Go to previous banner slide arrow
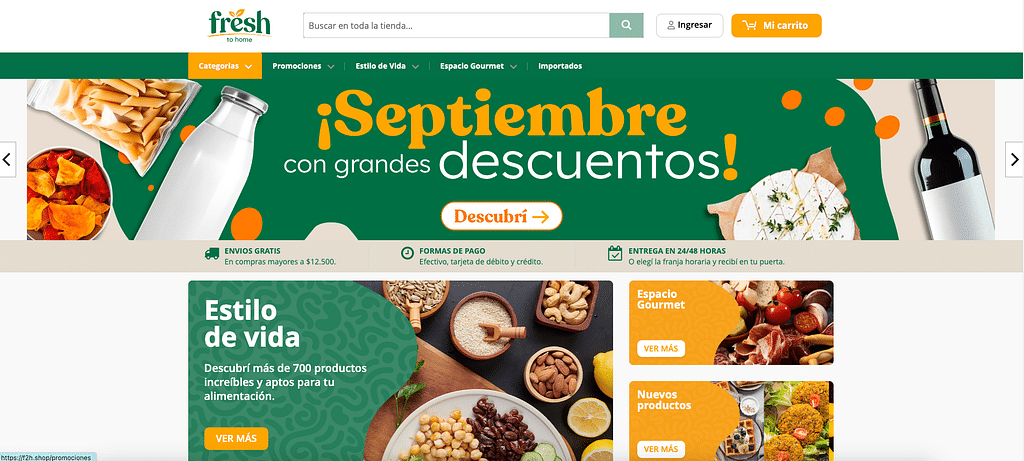1024x461 pixels. click(7, 159)
